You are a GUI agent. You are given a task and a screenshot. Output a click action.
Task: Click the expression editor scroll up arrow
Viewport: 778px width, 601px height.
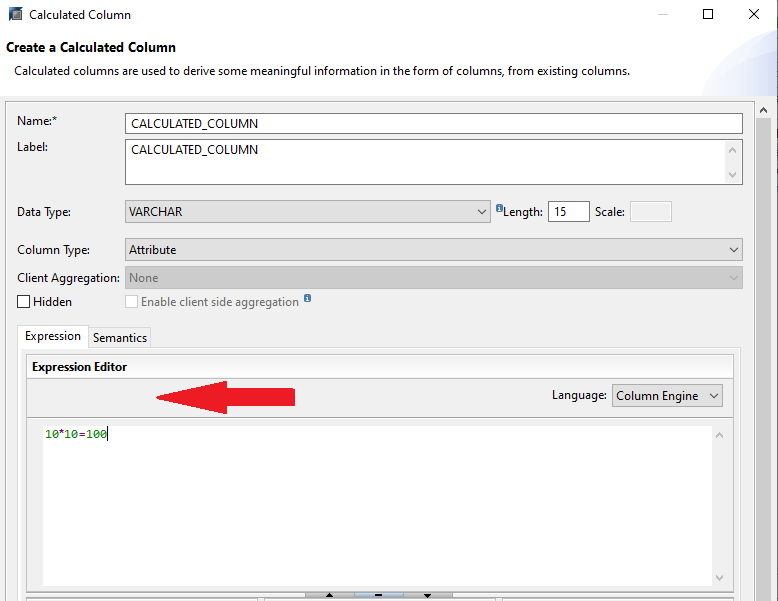[x=719, y=435]
